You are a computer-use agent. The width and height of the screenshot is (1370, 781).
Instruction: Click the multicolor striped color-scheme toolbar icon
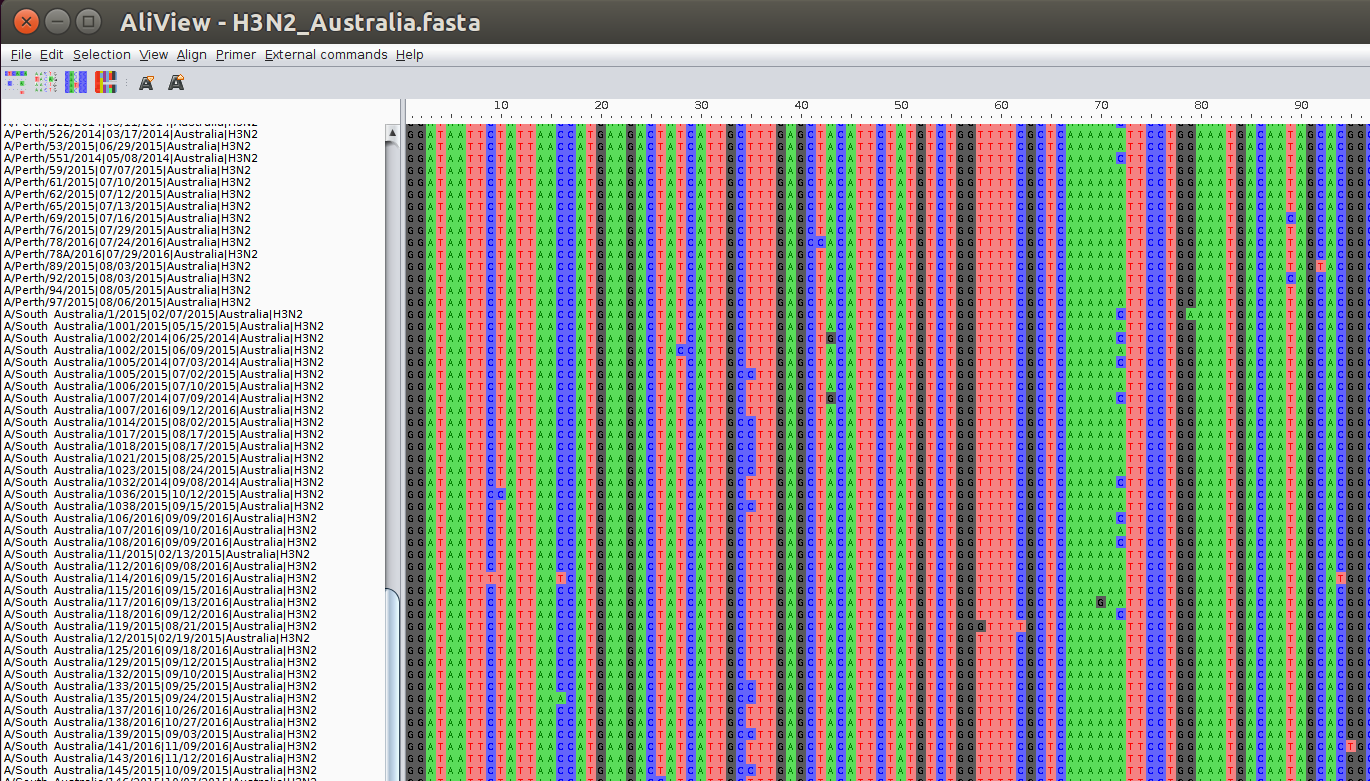click(x=106, y=82)
